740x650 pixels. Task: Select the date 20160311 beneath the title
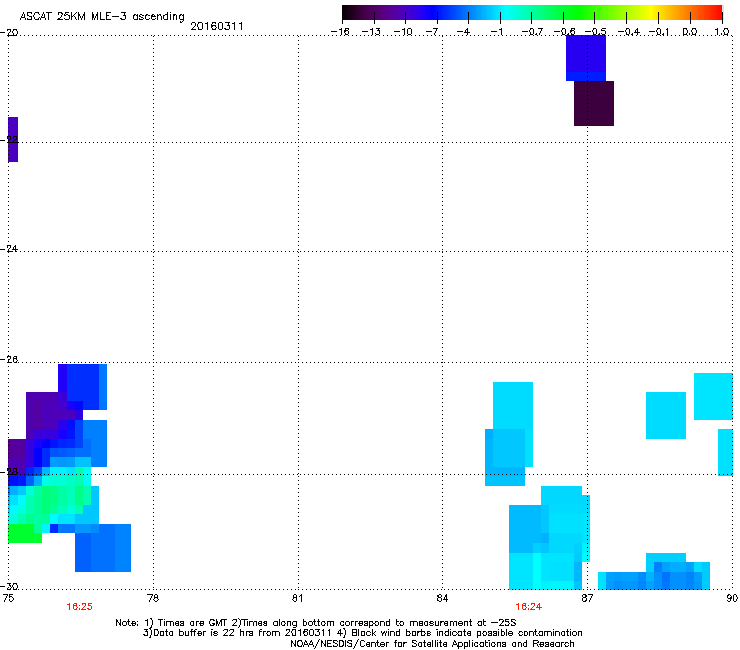(x=217, y=26)
